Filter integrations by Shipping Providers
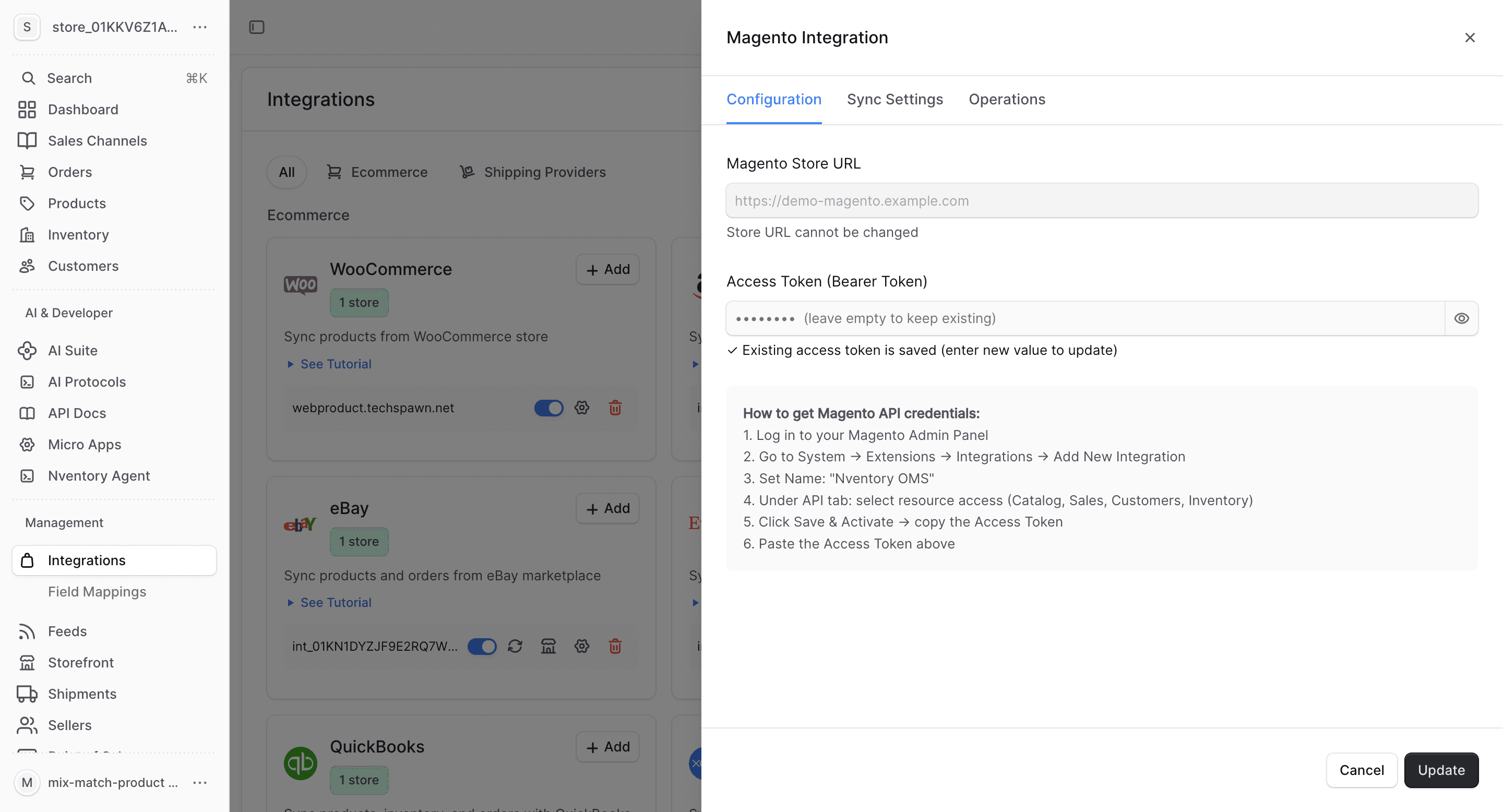This screenshot has height=812, width=1503. [x=533, y=172]
